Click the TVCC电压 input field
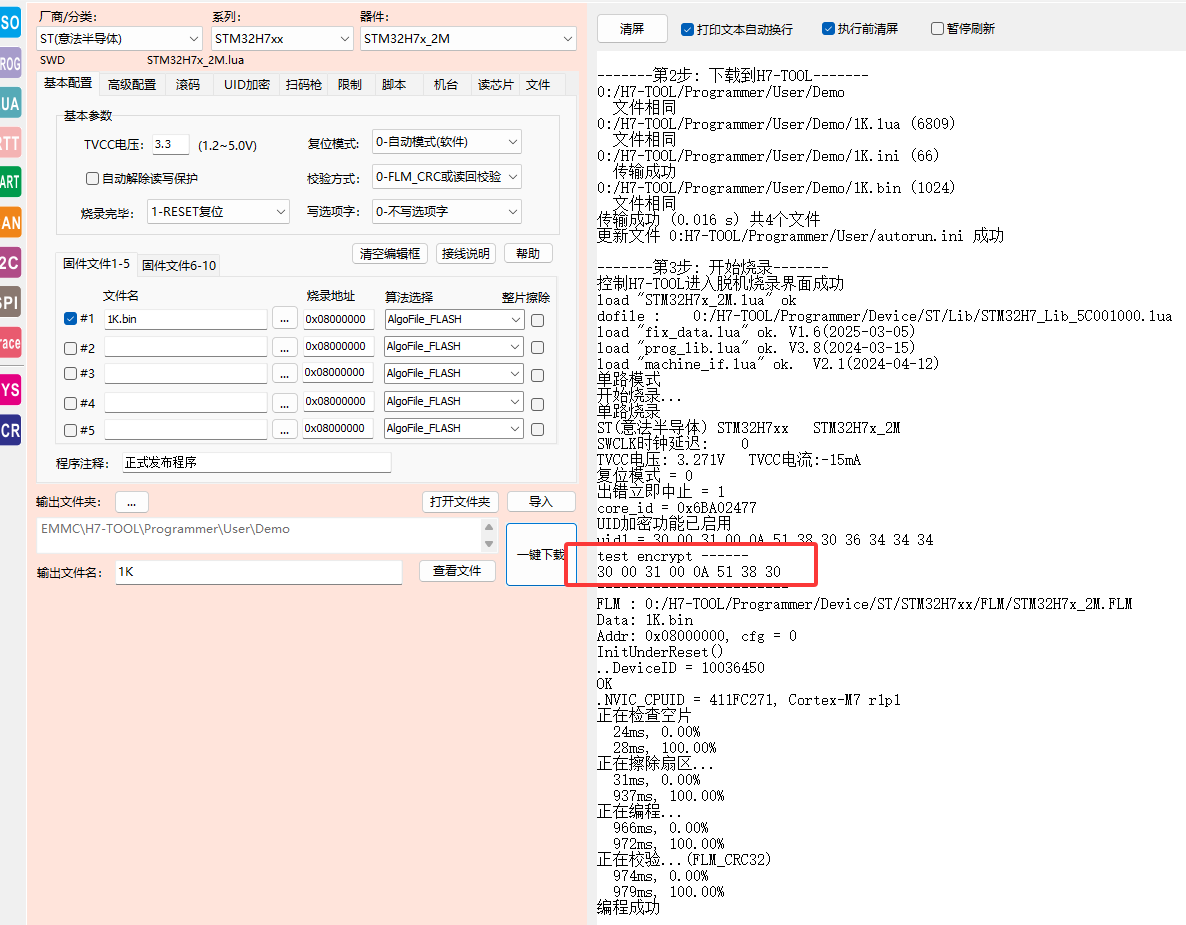Screen dimensions: 1186x925 click(x=170, y=144)
